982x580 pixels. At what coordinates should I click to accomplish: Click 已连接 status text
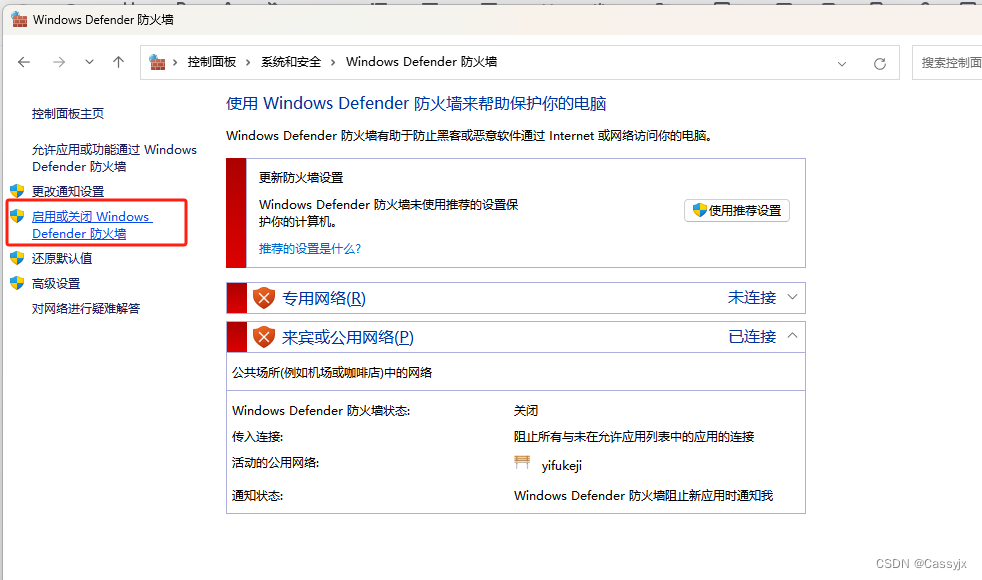752,337
